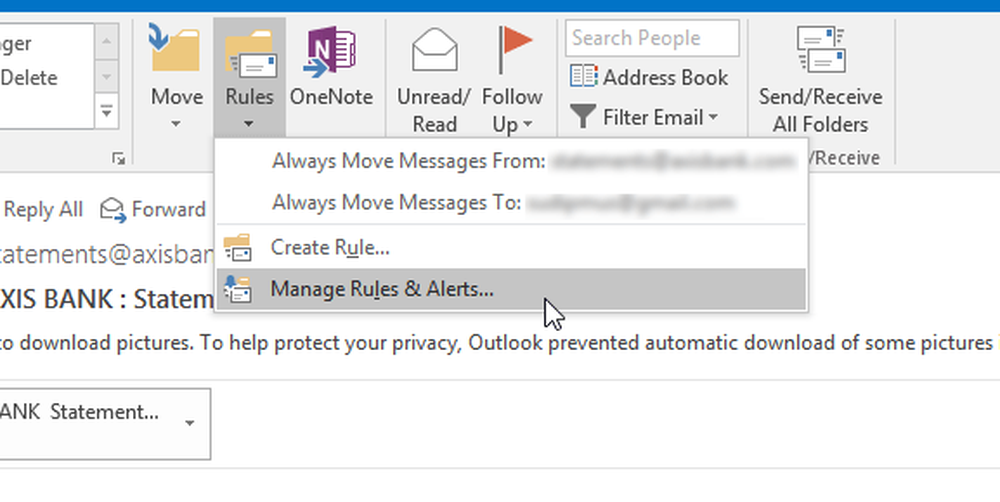1000x502 pixels.
Task: Click in the Search People field
Action: (x=652, y=38)
